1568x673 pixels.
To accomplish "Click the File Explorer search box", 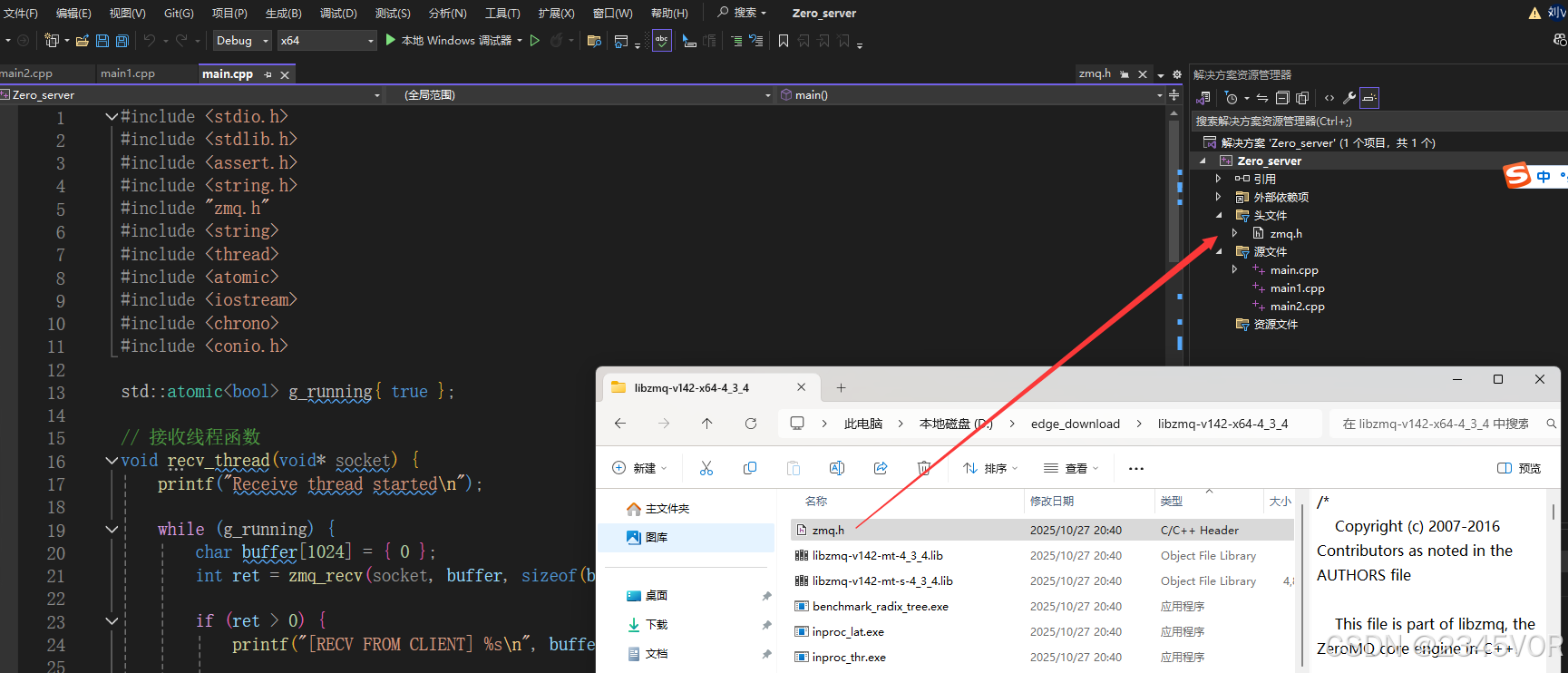I will 1444,424.
